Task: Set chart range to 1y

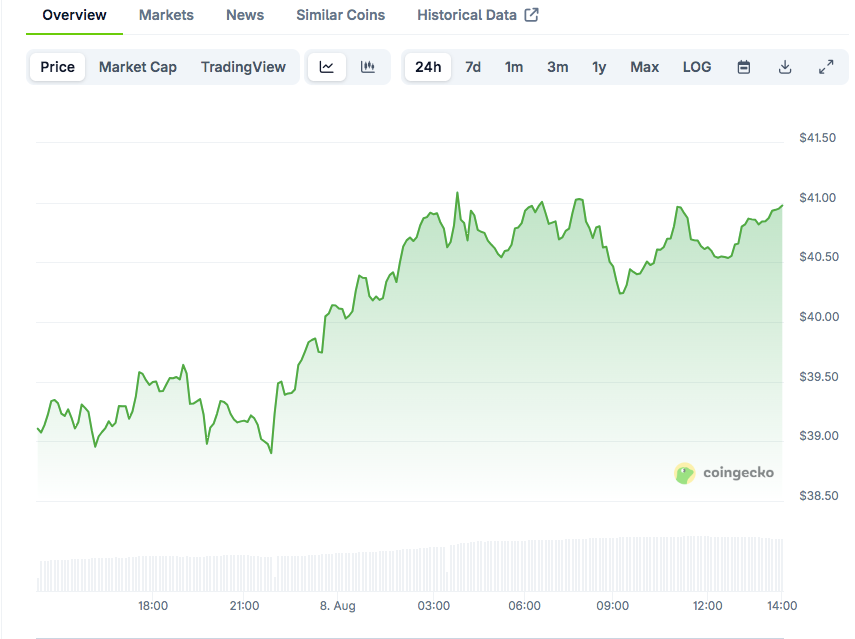Action: [599, 67]
